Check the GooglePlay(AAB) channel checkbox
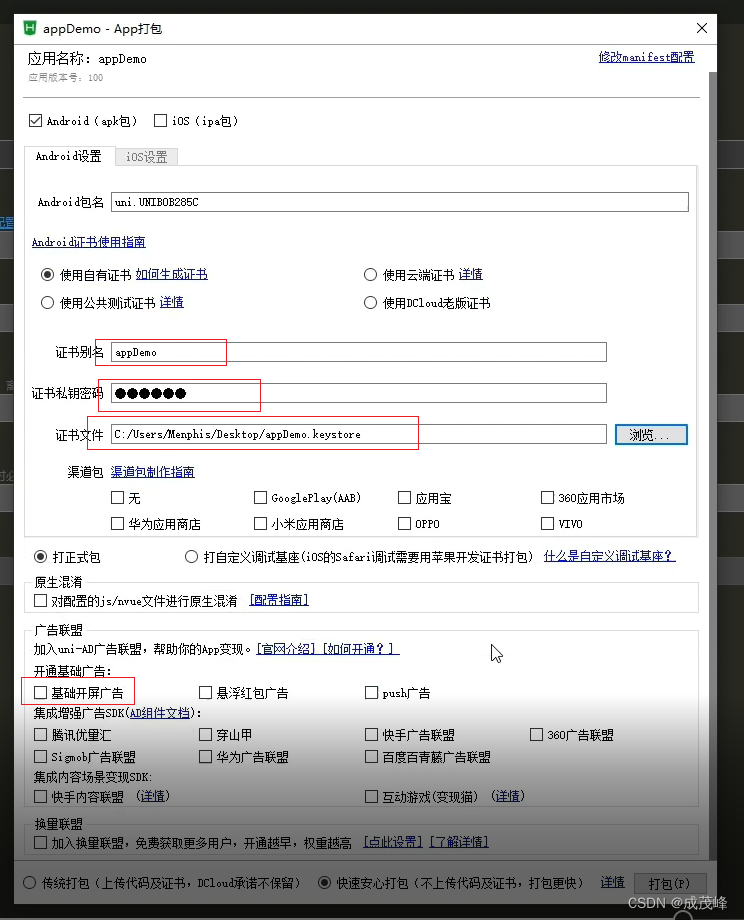This screenshot has width=744, height=920. point(261,498)
